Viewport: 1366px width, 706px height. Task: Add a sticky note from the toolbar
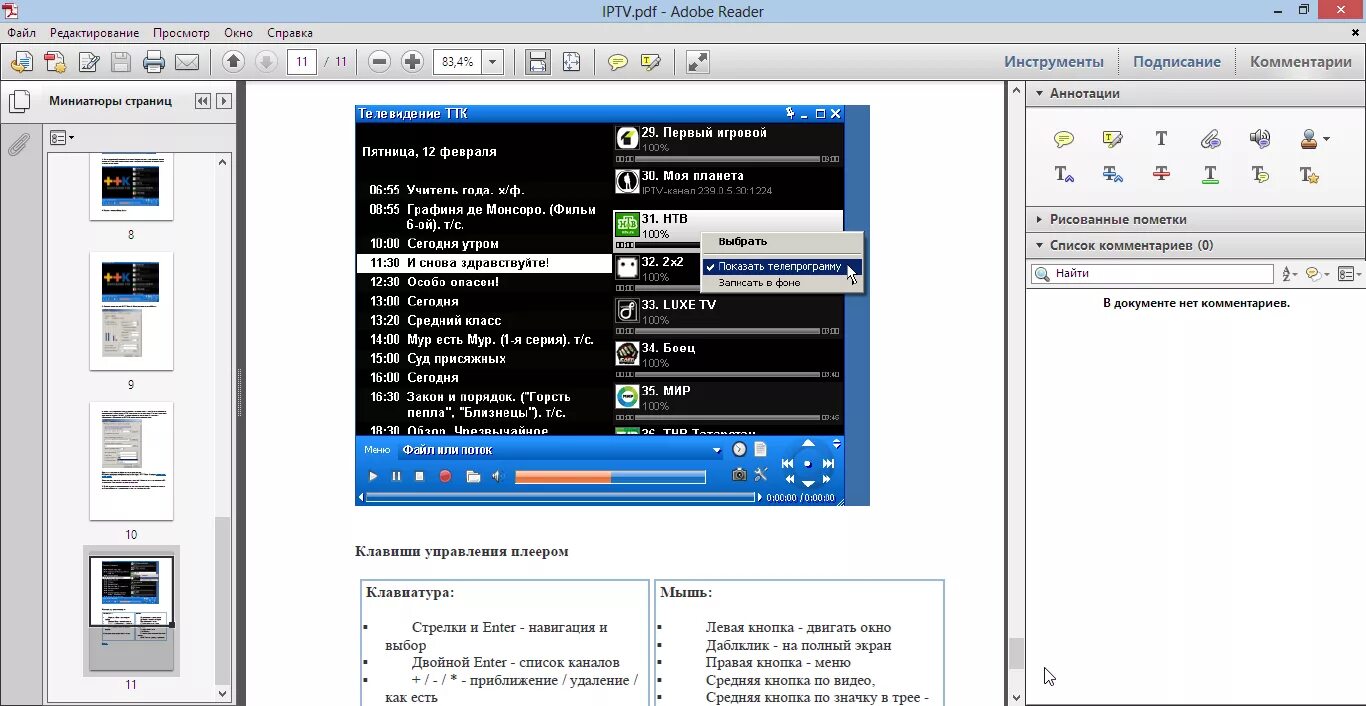(x=618, y=62)
